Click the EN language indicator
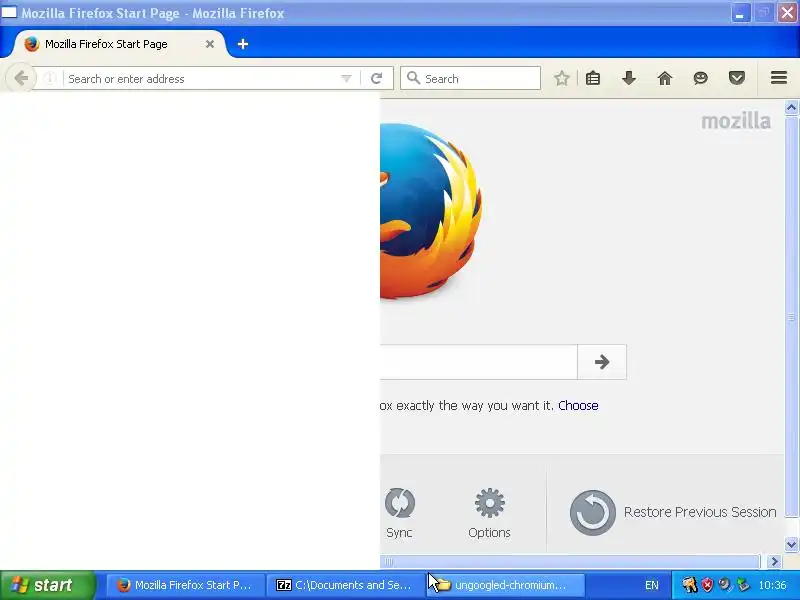This screenshot has width=800, height=600. tap(652, 585)
